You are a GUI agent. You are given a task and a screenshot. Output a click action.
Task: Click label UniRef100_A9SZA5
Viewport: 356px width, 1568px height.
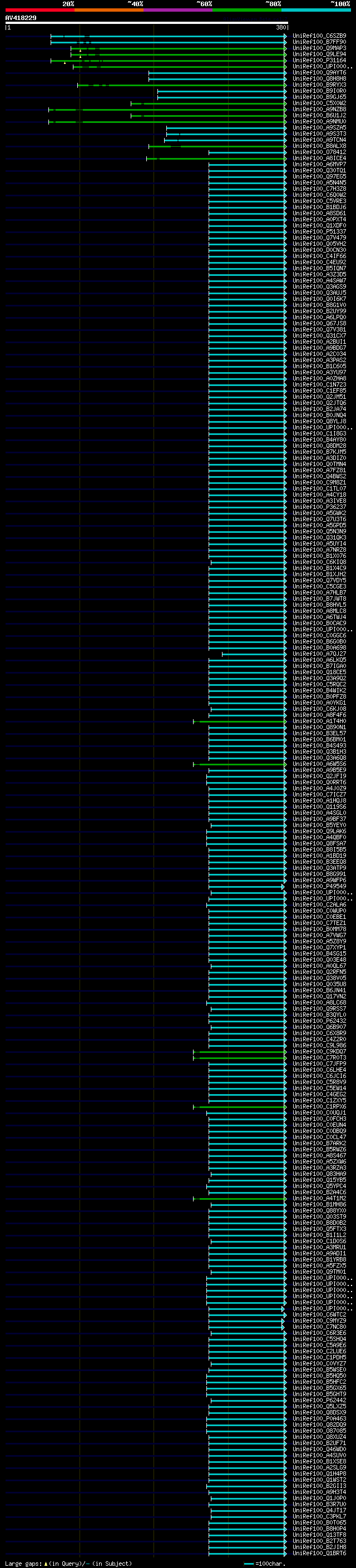(x=319, y=128)
